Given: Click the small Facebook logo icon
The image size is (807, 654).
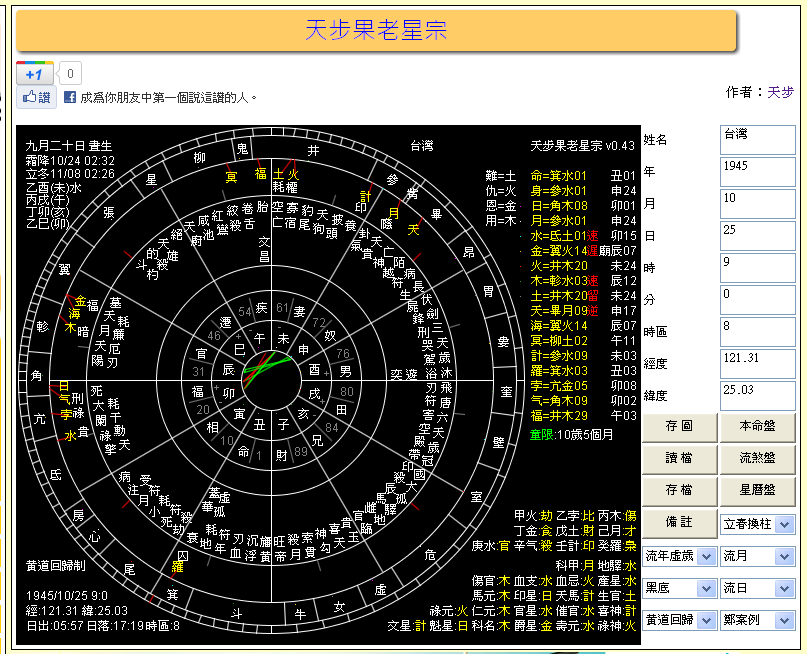Looking at the screenshot, I should click(x=70, y=98).
